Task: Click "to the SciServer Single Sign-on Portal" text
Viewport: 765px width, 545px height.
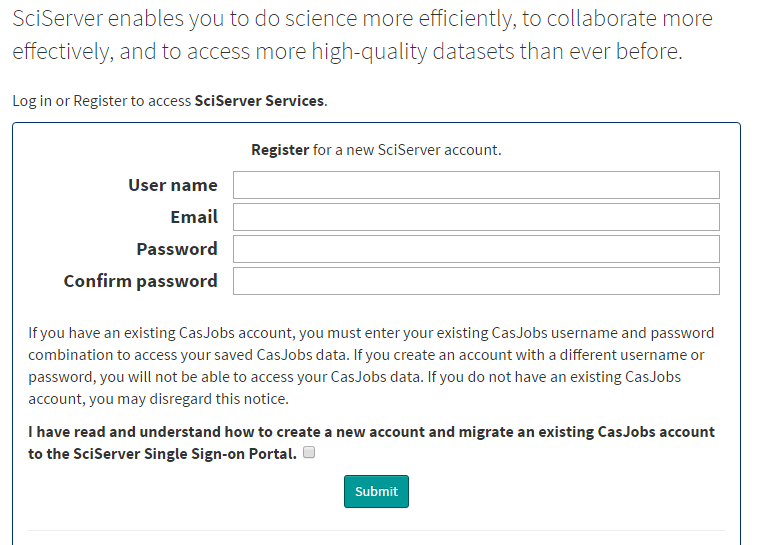Action: tap(162, 454)
